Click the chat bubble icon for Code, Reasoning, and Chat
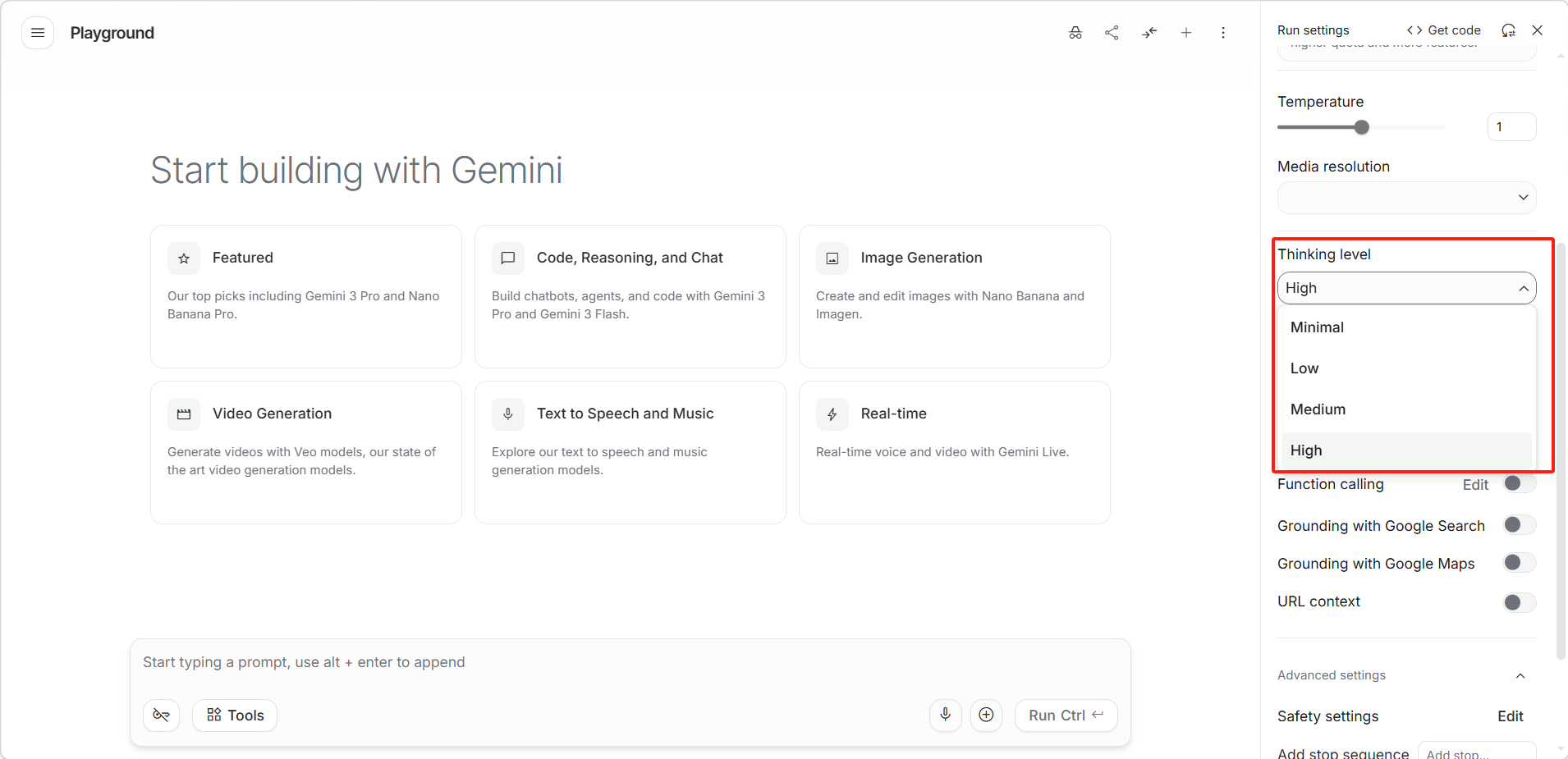This screenshot has height=759, width=1568. click(508, 258)
